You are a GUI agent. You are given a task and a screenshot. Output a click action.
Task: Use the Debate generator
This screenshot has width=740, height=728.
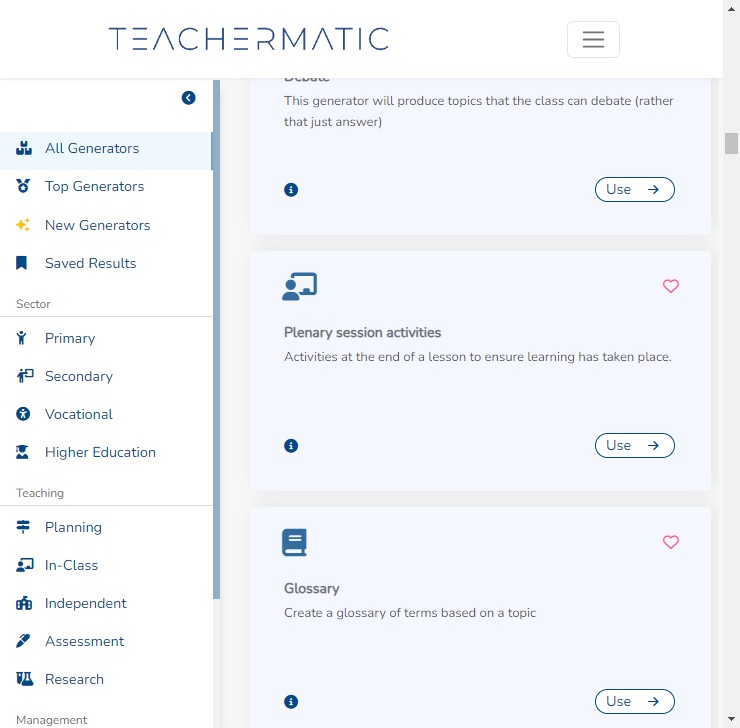(634, 190)
